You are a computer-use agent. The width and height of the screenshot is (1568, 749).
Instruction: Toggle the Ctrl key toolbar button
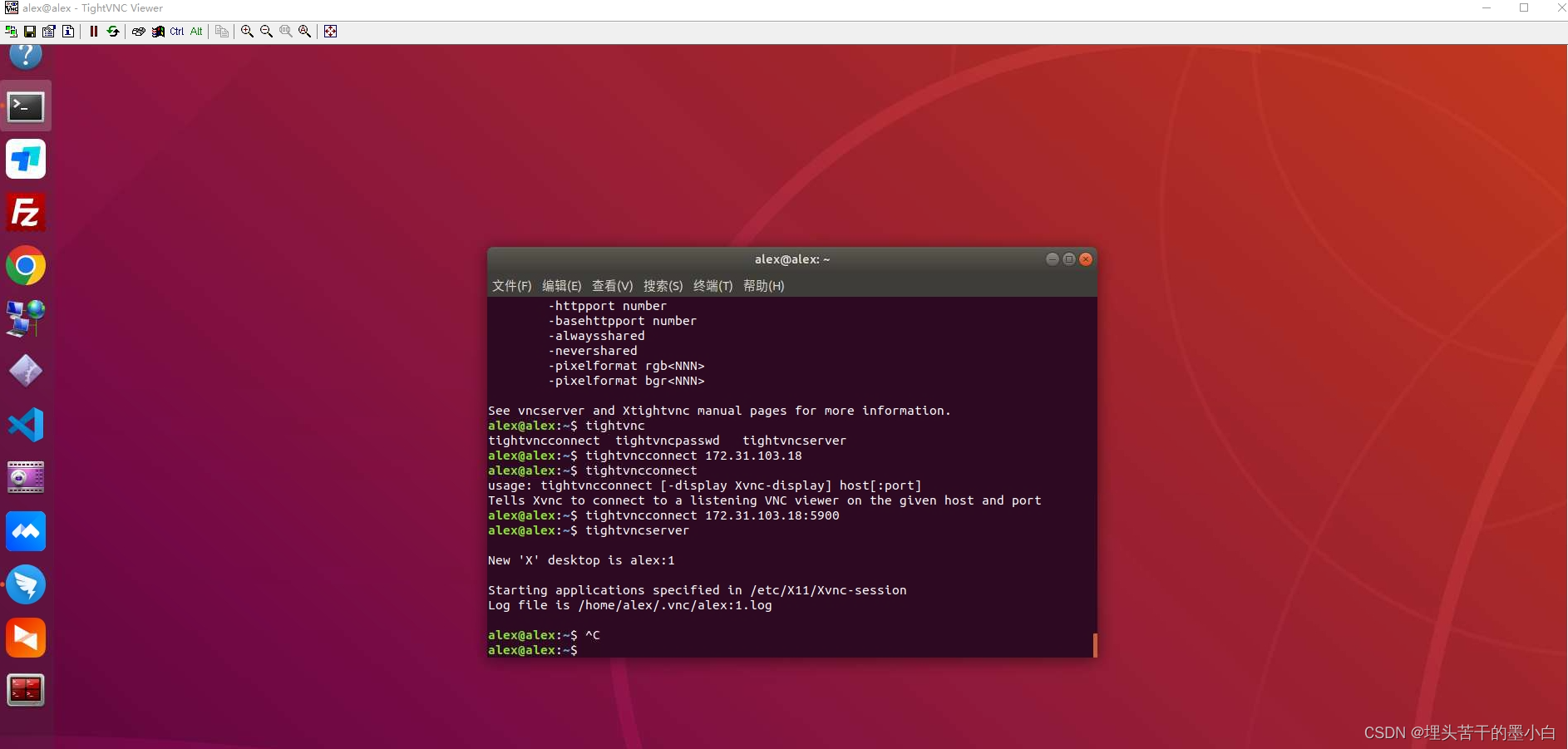(x=177, y=32)
